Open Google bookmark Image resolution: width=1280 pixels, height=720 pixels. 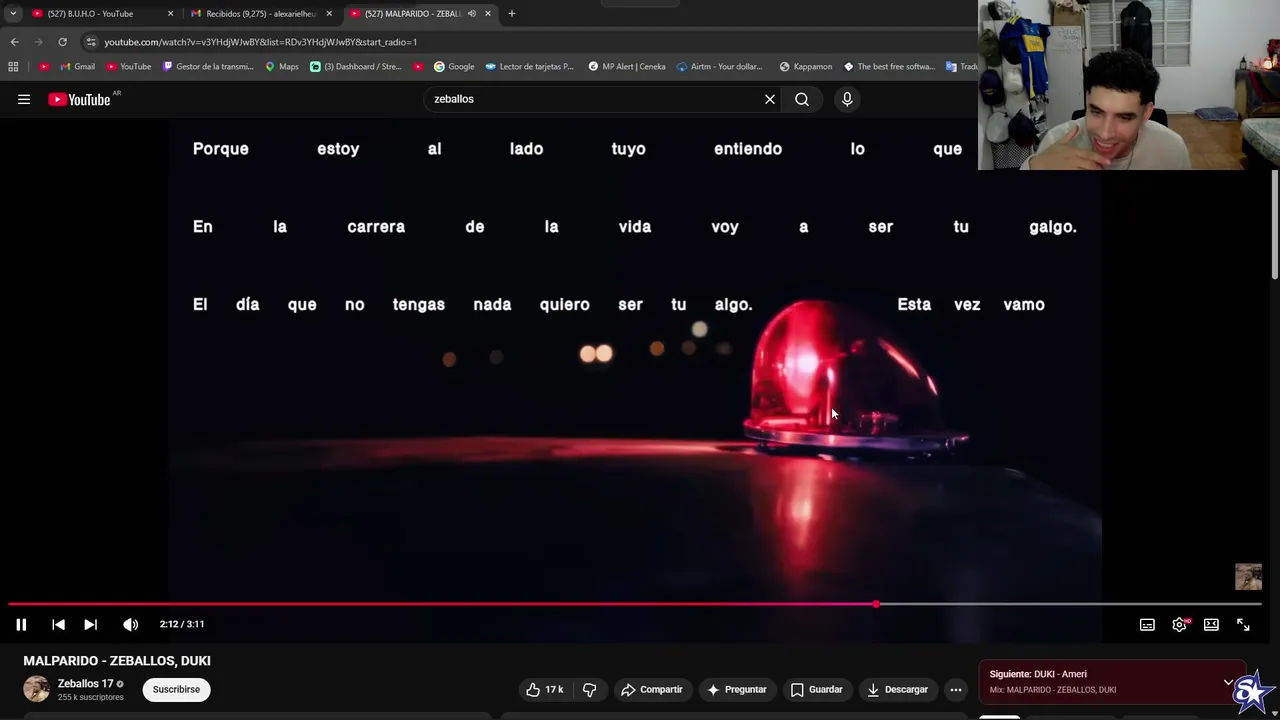click(x=454, y=67)
